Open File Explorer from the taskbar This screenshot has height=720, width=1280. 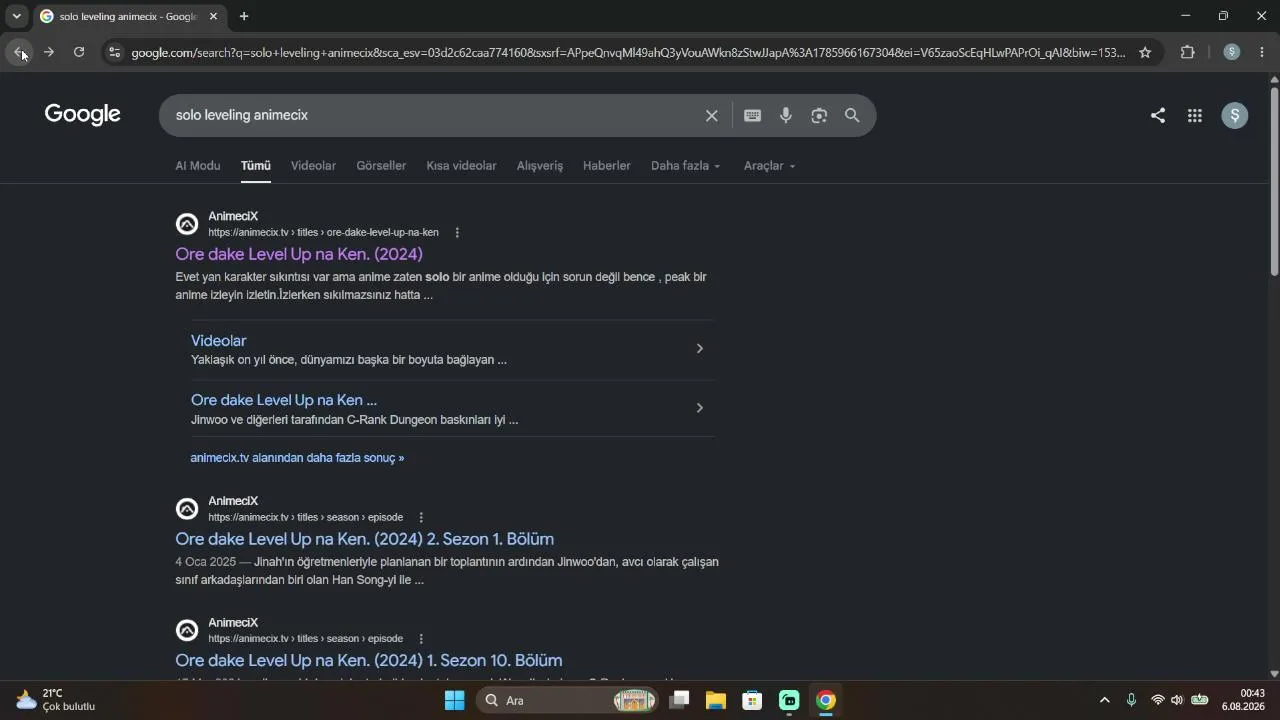pyautogui.click(x=716, y=700)
